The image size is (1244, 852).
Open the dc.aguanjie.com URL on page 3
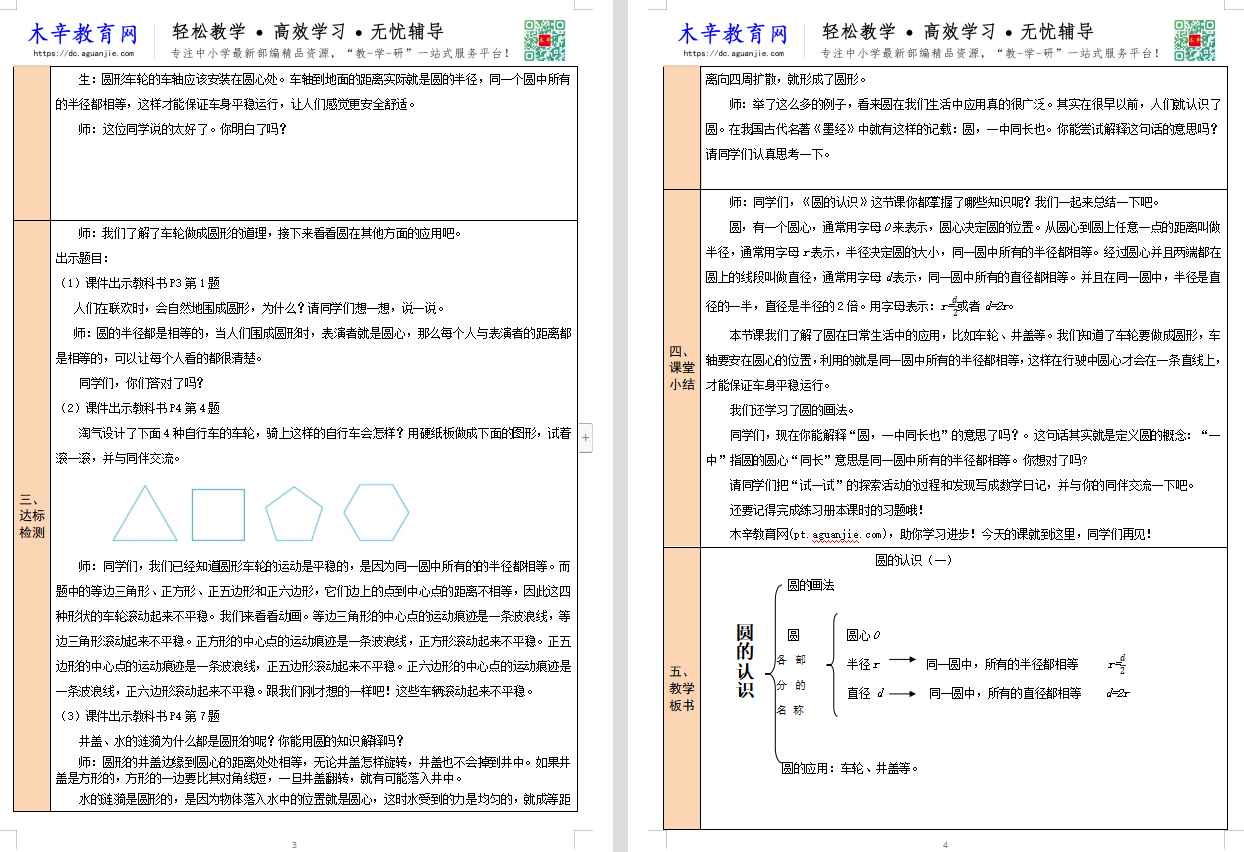pos(85,53)
